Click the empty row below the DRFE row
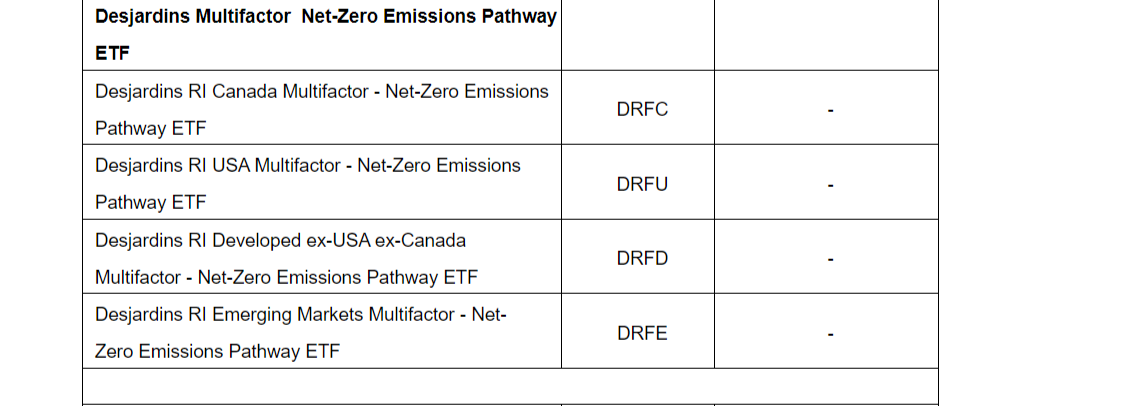Screen dimensions: 1148x406 pyautogui.click(x=510, y=386)
